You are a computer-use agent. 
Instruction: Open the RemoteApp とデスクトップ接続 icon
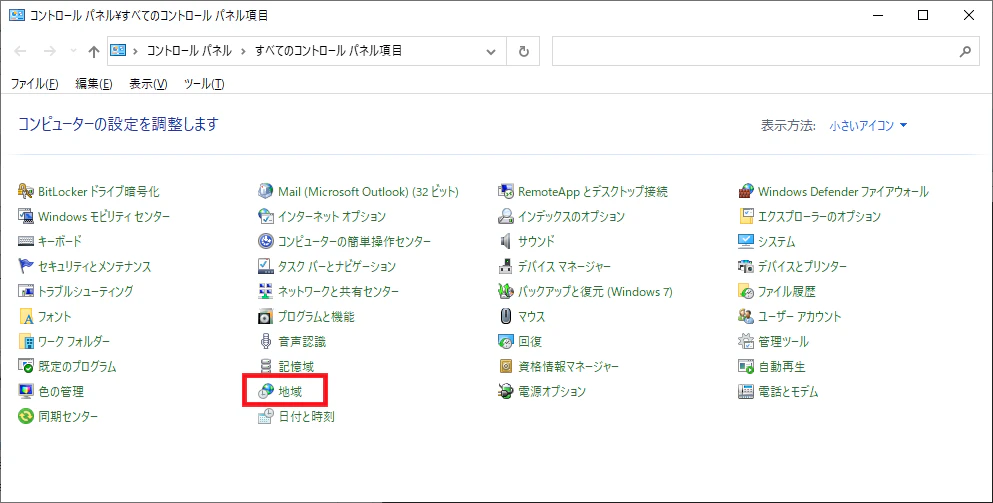[505, 191]
